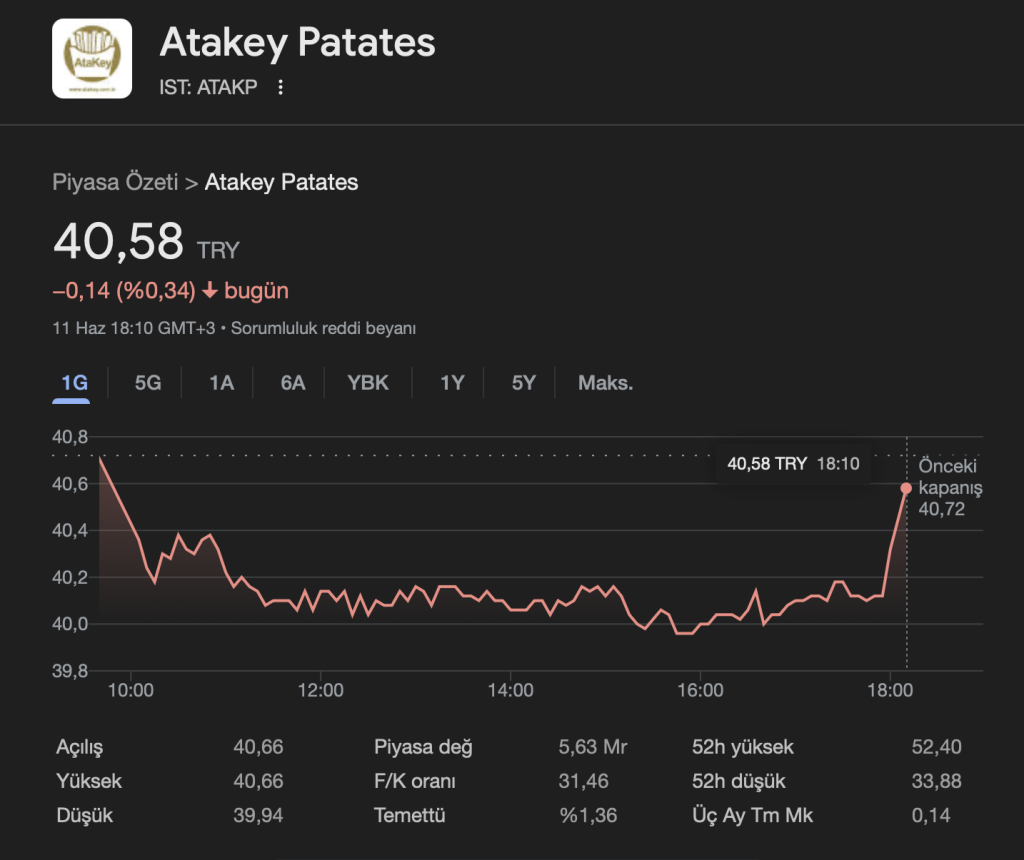Viewport: 1024px width, 860px height.
Task: Click the 40,58 TRY chart tooltip
Action: (792, 464)
